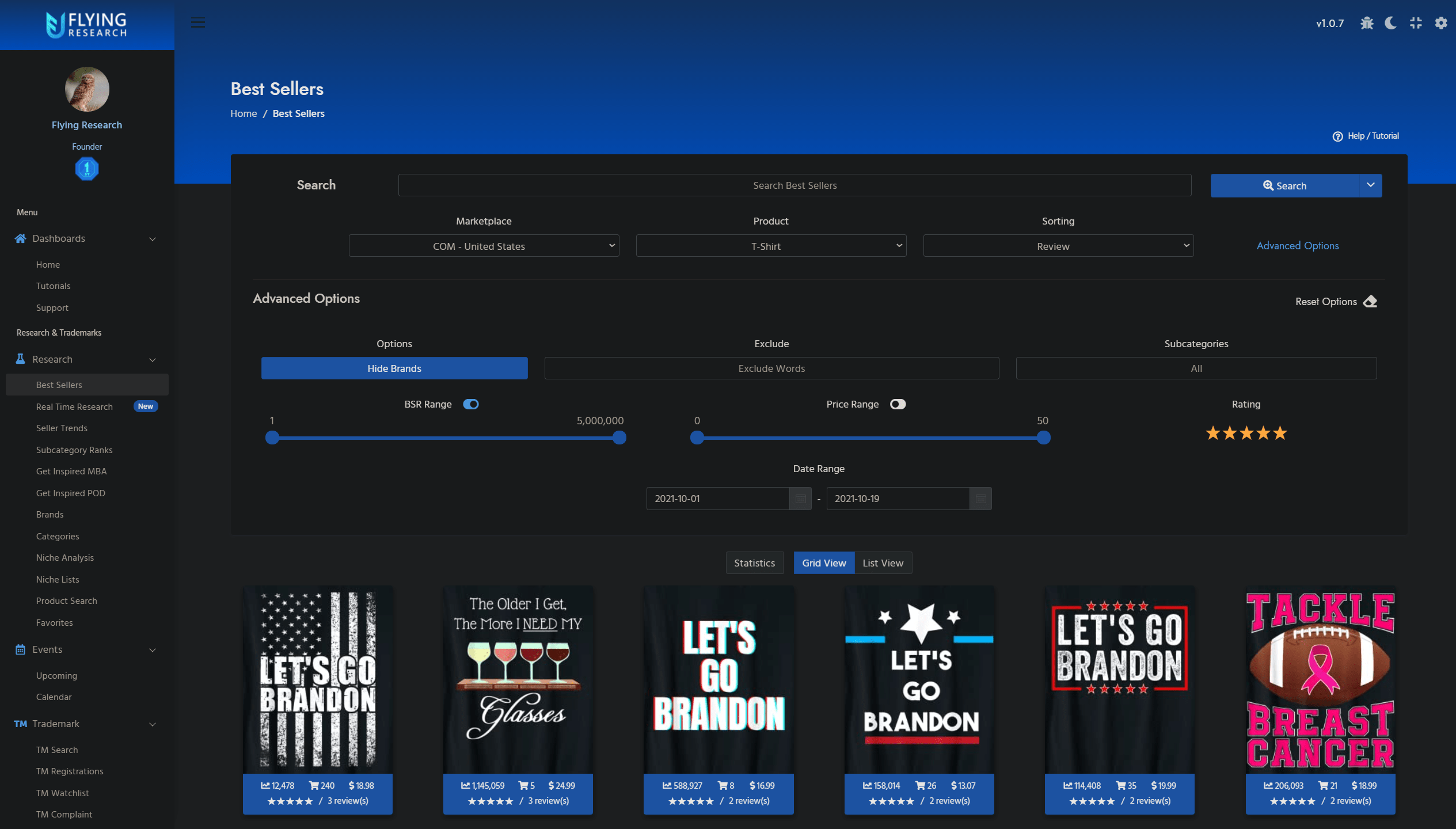This screenshot has height=829, width=1456.
Task: Open the settings gear icon
Action: click(x=1441, y=23)
